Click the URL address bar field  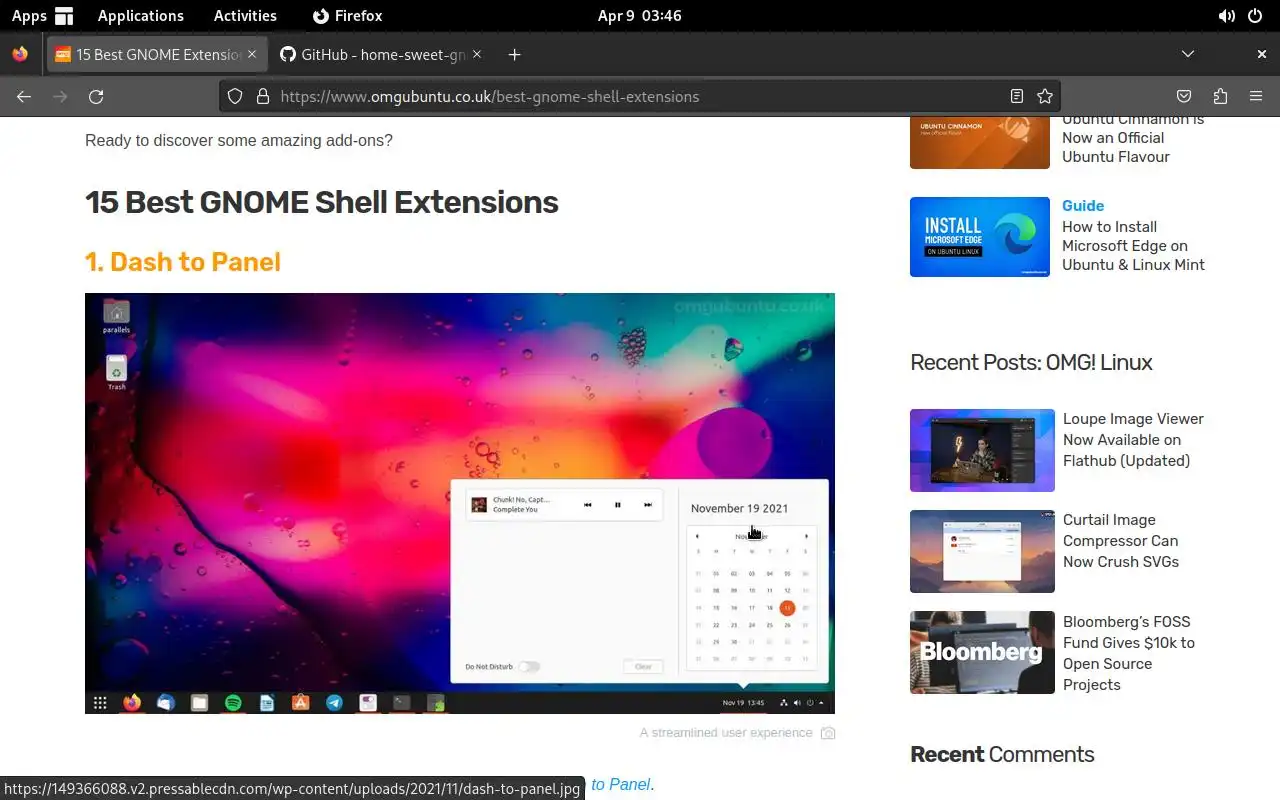tap(640, 97)
